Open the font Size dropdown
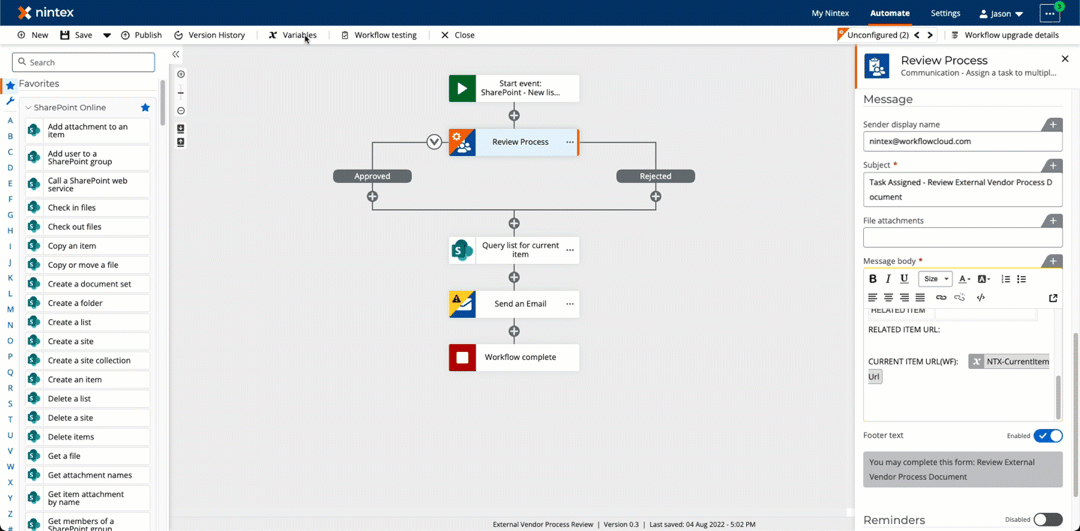 point(935,279)
